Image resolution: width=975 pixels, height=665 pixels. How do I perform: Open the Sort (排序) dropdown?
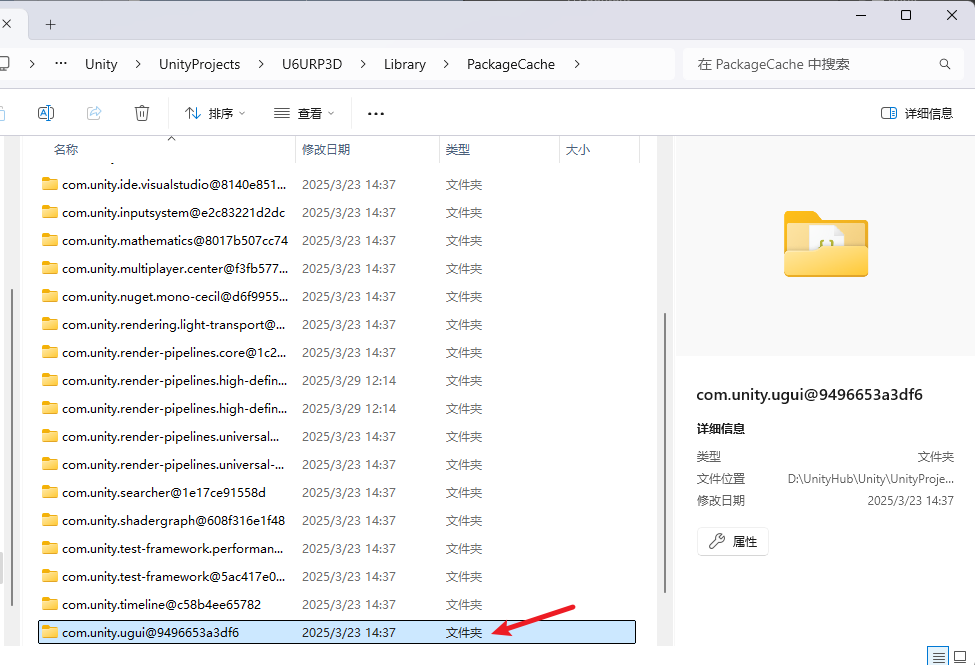(x=215, y=113)
